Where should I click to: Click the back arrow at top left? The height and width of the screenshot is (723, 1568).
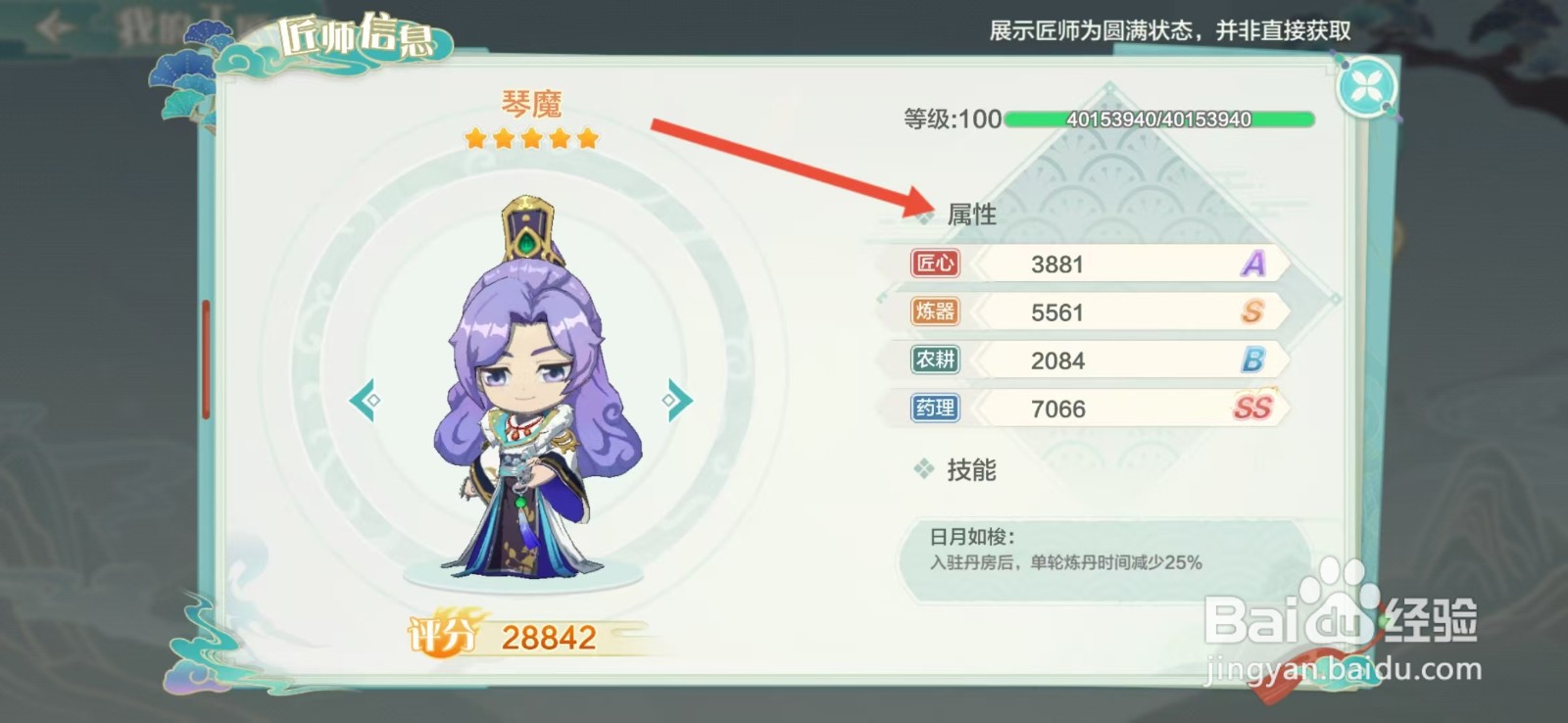[x=53, y=26]
